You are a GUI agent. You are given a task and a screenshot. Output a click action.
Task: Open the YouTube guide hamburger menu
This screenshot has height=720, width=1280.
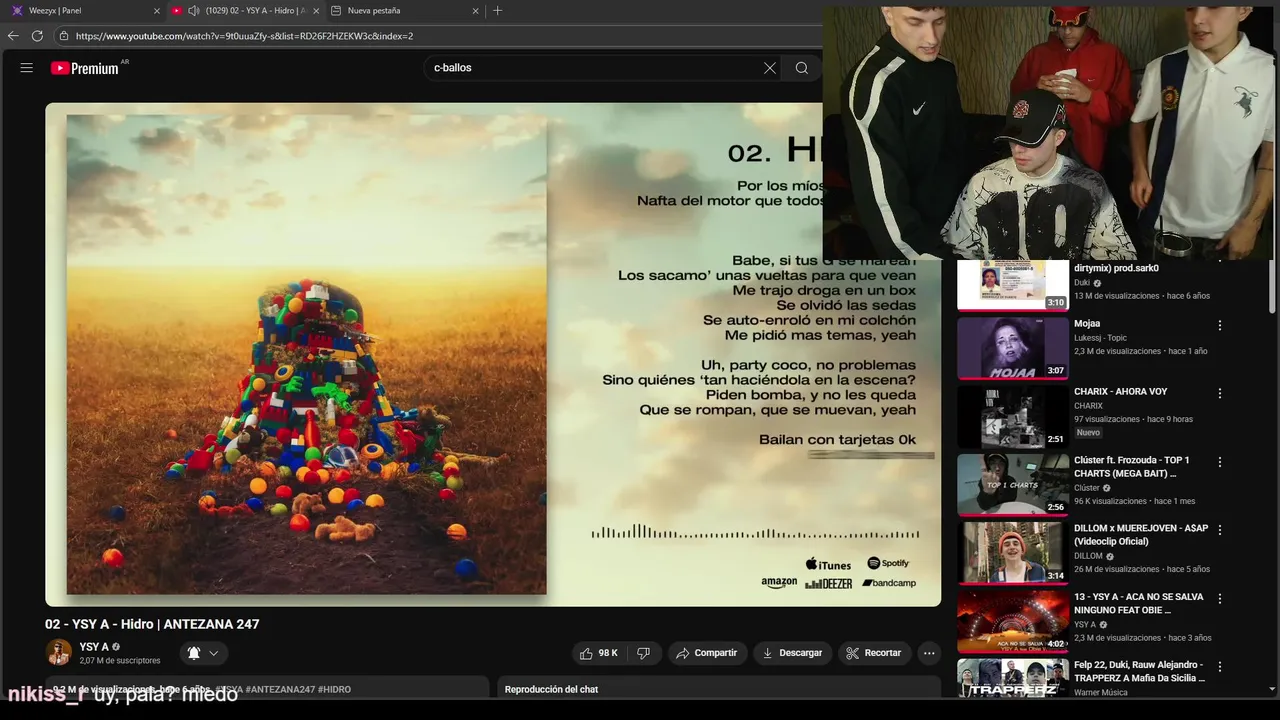tap(27, 68)
